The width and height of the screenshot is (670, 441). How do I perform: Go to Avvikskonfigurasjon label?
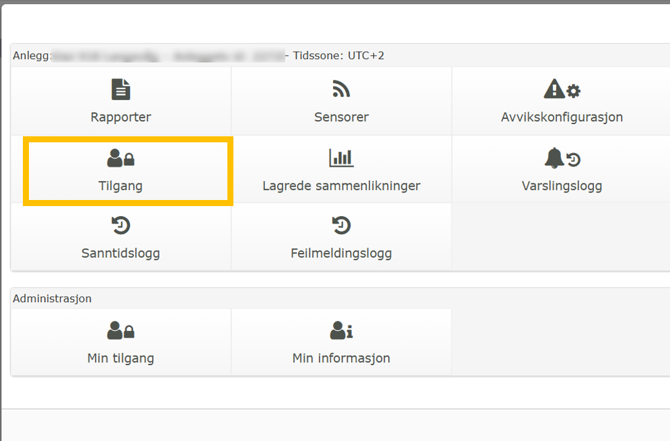point(561,117)
